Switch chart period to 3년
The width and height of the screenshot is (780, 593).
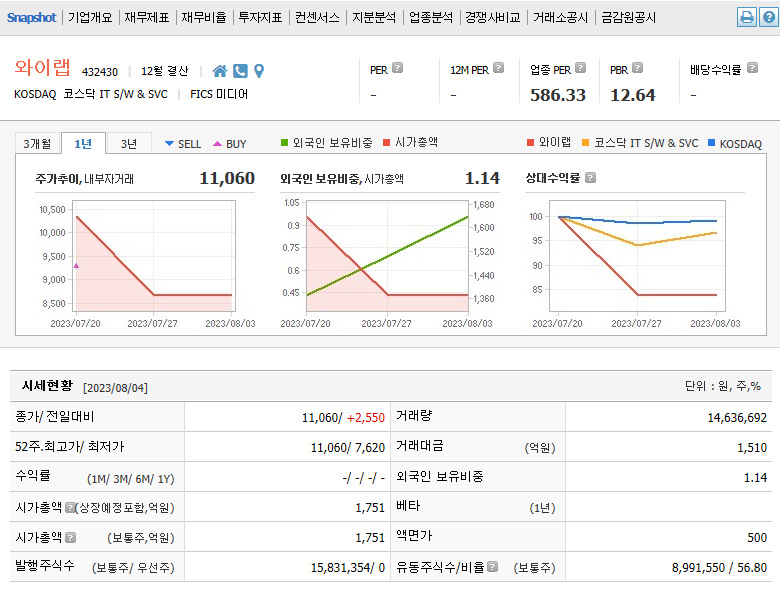tap(129, 144)
